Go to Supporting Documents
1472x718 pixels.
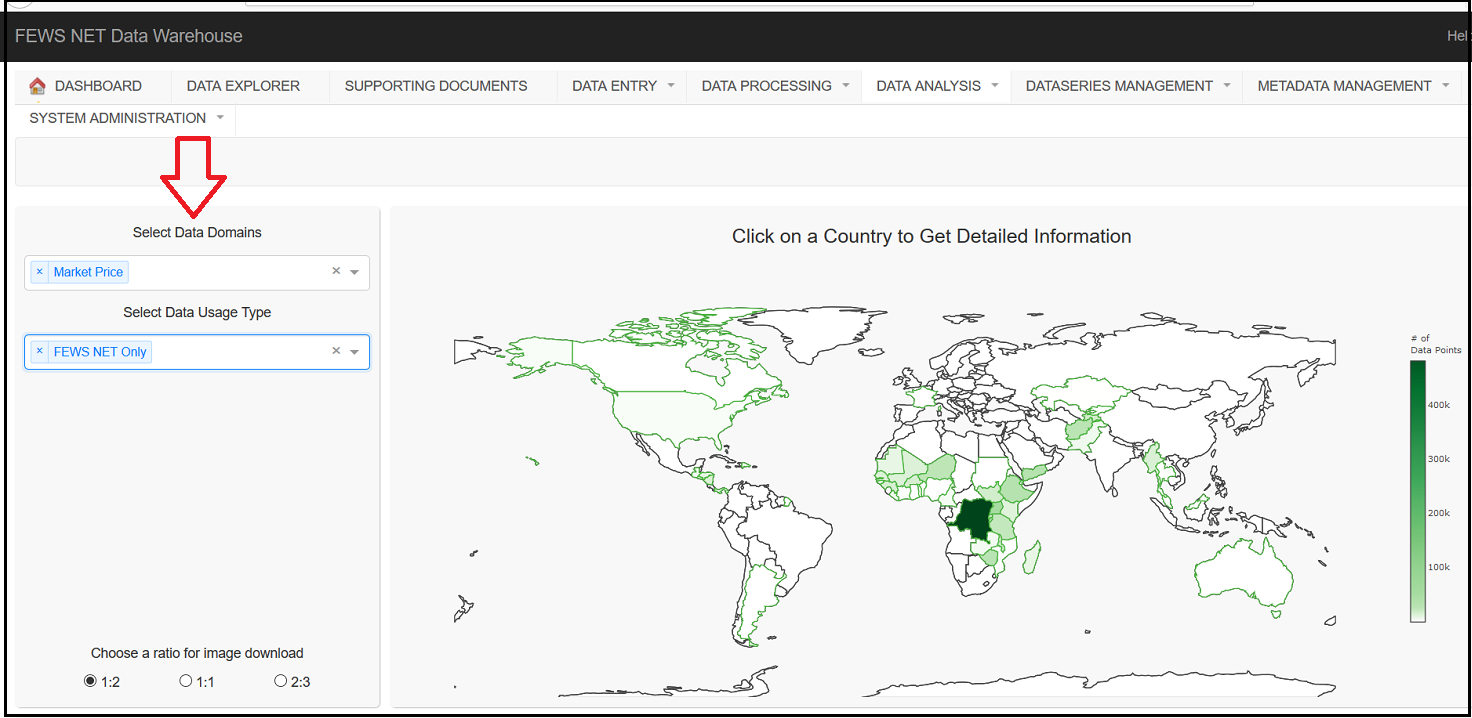coord(436,86)
